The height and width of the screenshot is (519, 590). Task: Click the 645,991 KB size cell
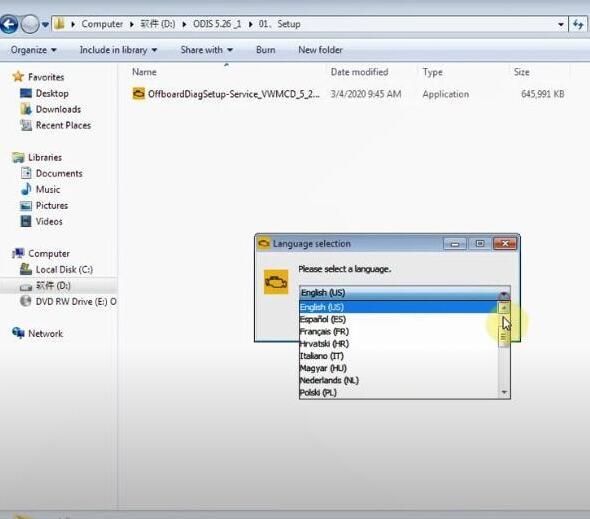542,94
